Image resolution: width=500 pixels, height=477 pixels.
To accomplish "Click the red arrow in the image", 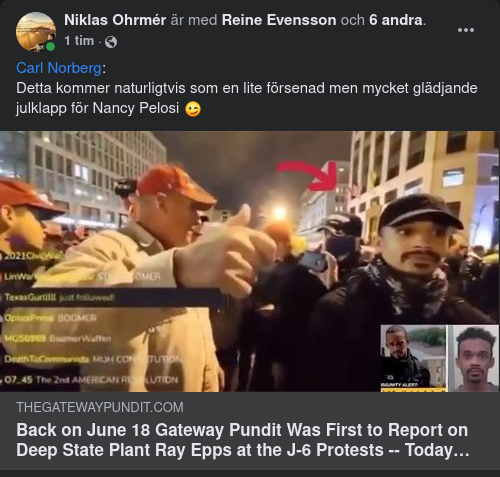I will point(310,175).
